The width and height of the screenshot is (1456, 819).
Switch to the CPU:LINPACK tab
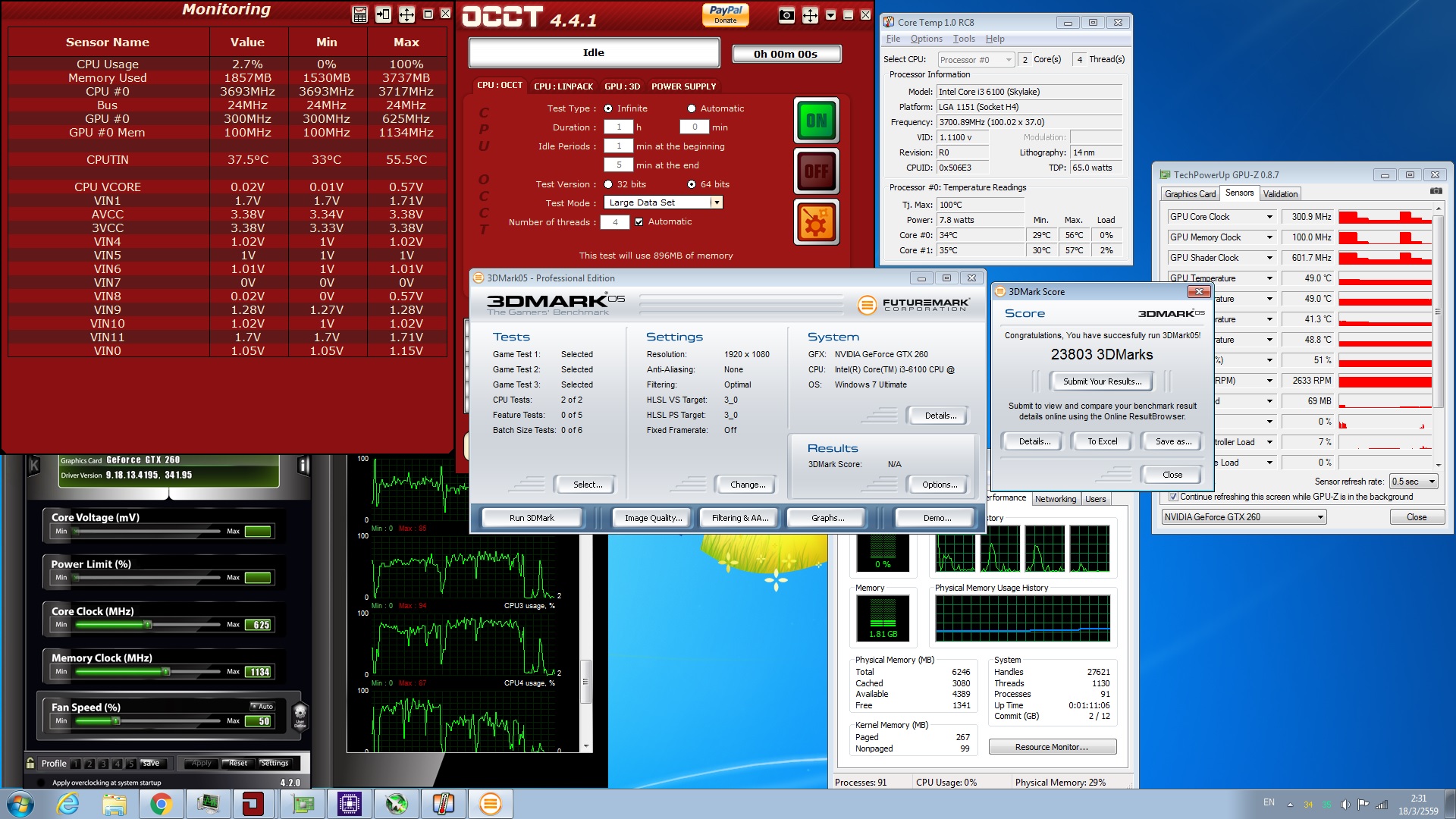pyautogui.click(x=563, y=86)
